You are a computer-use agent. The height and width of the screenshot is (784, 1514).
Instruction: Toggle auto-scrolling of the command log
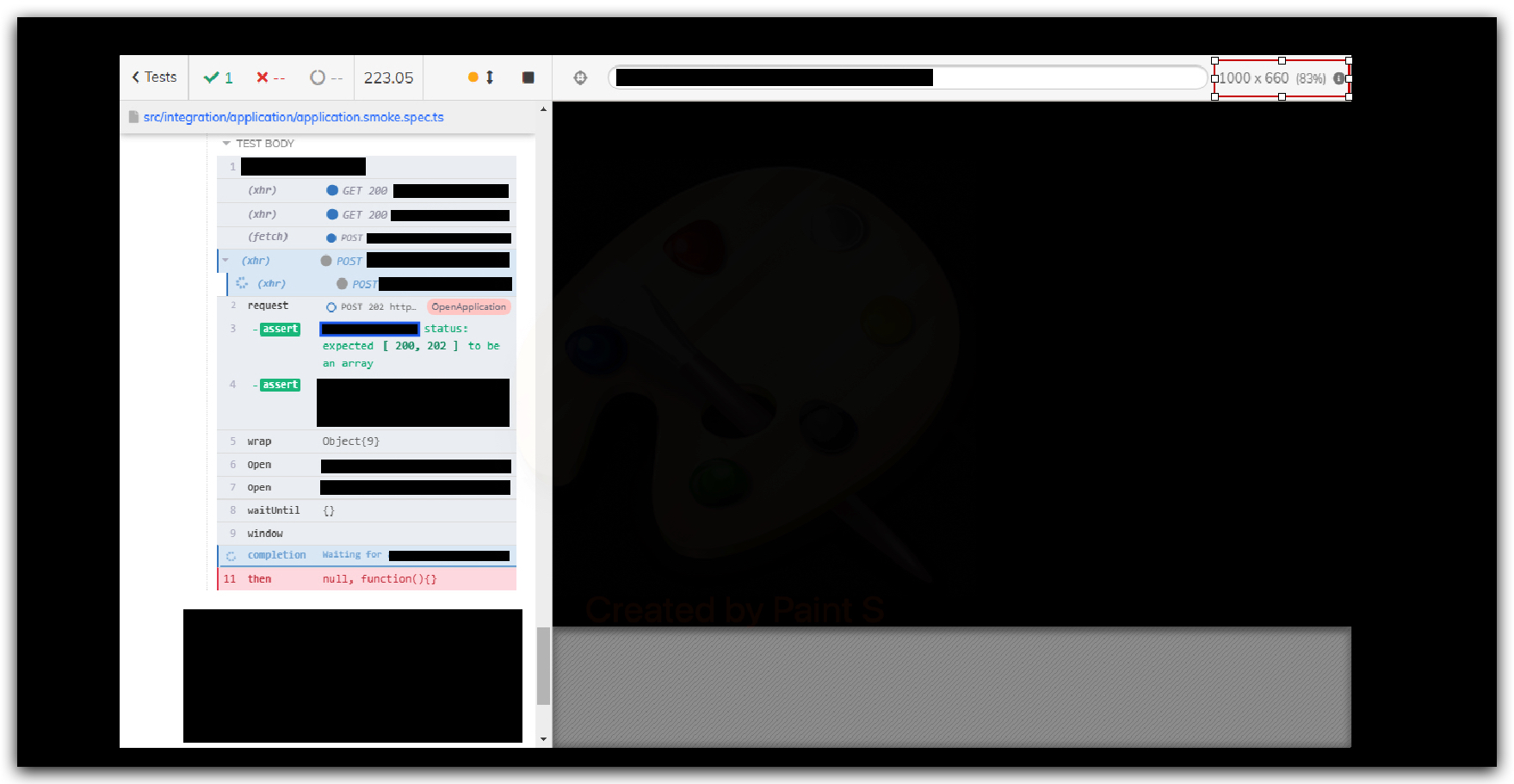tap(489, 77)
